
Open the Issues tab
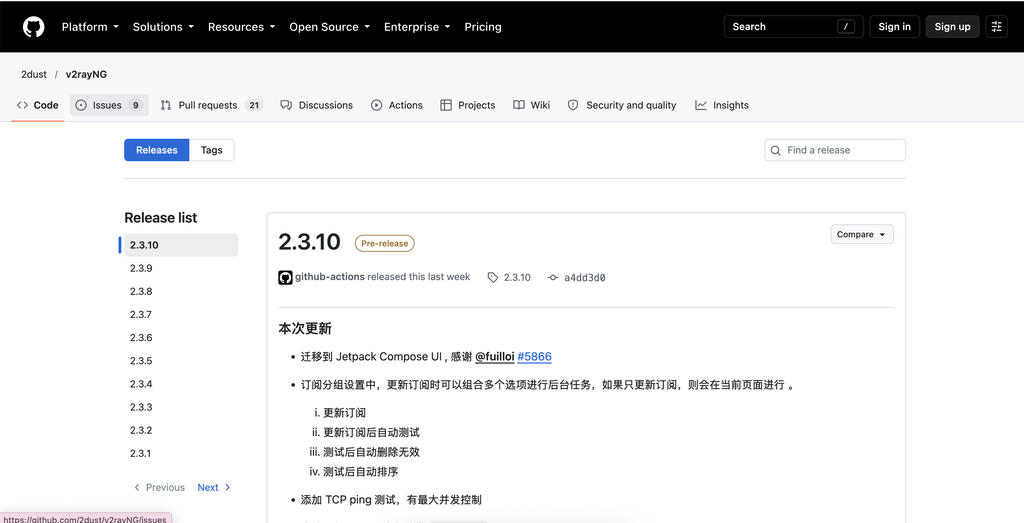click(109, 105)
